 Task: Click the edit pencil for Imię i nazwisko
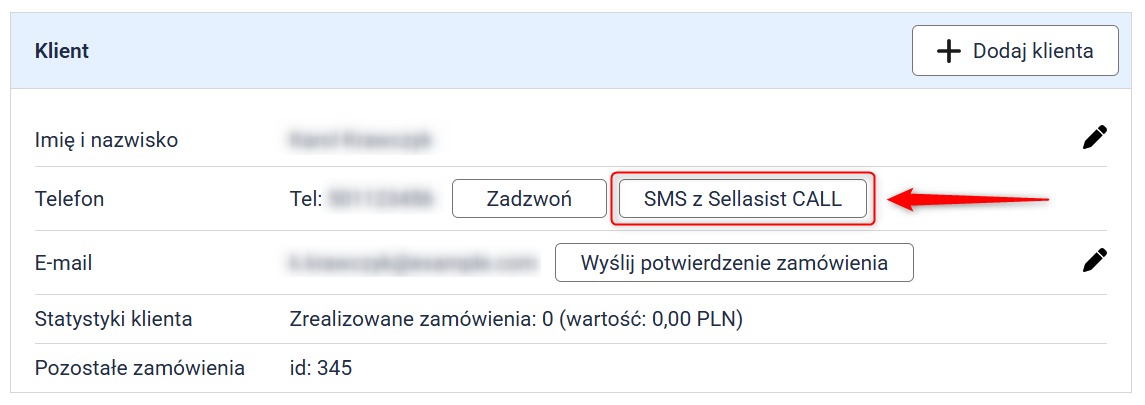tap(1095, 138)
